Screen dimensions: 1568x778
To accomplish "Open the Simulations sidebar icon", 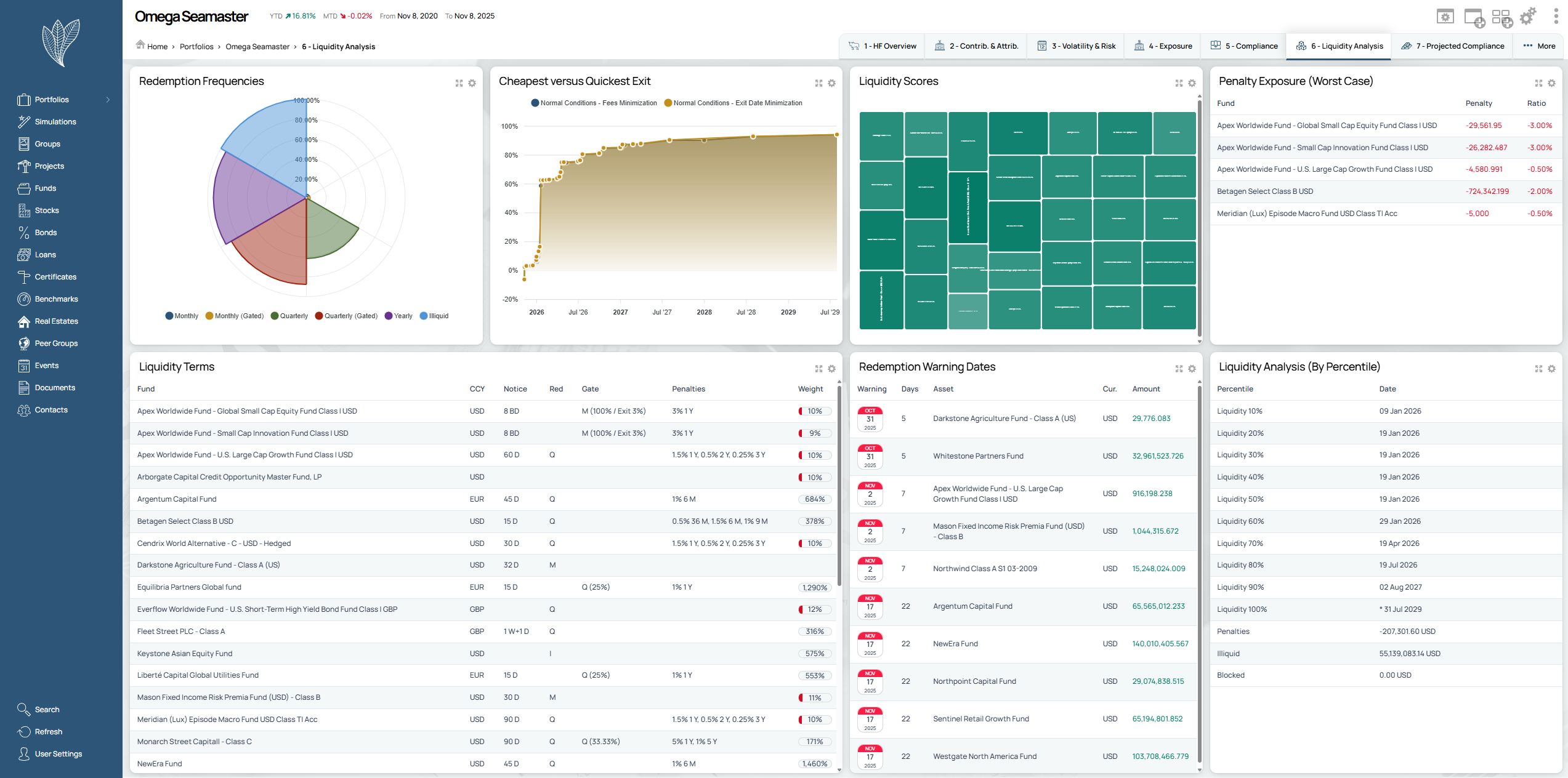I will click(24, 122).
